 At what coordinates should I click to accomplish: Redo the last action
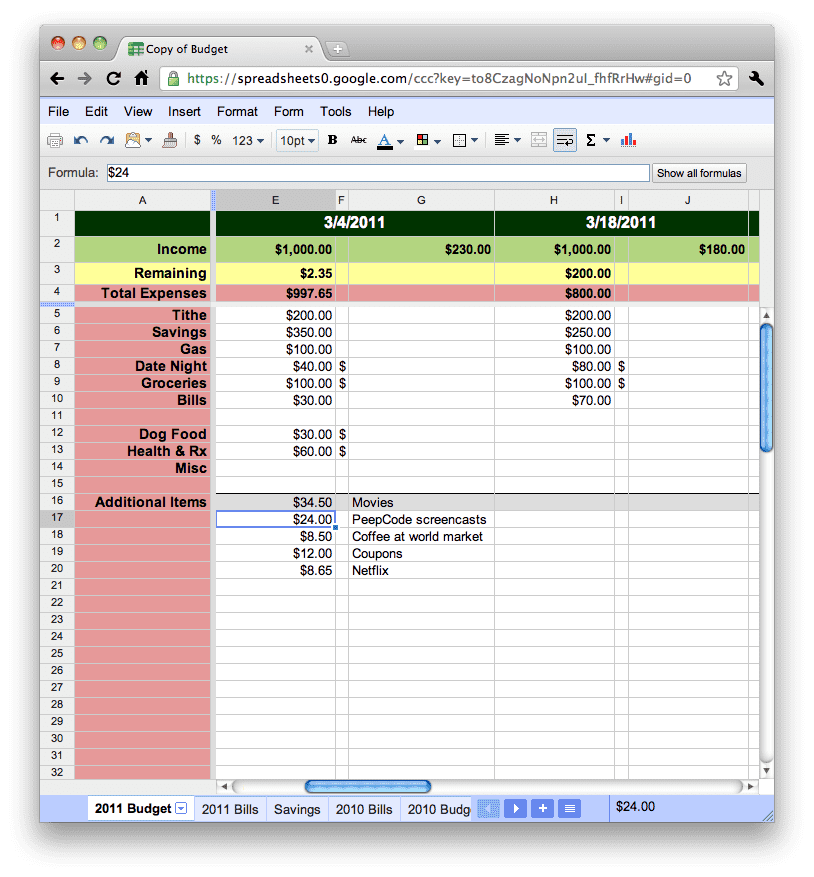(x=107, y=140)
